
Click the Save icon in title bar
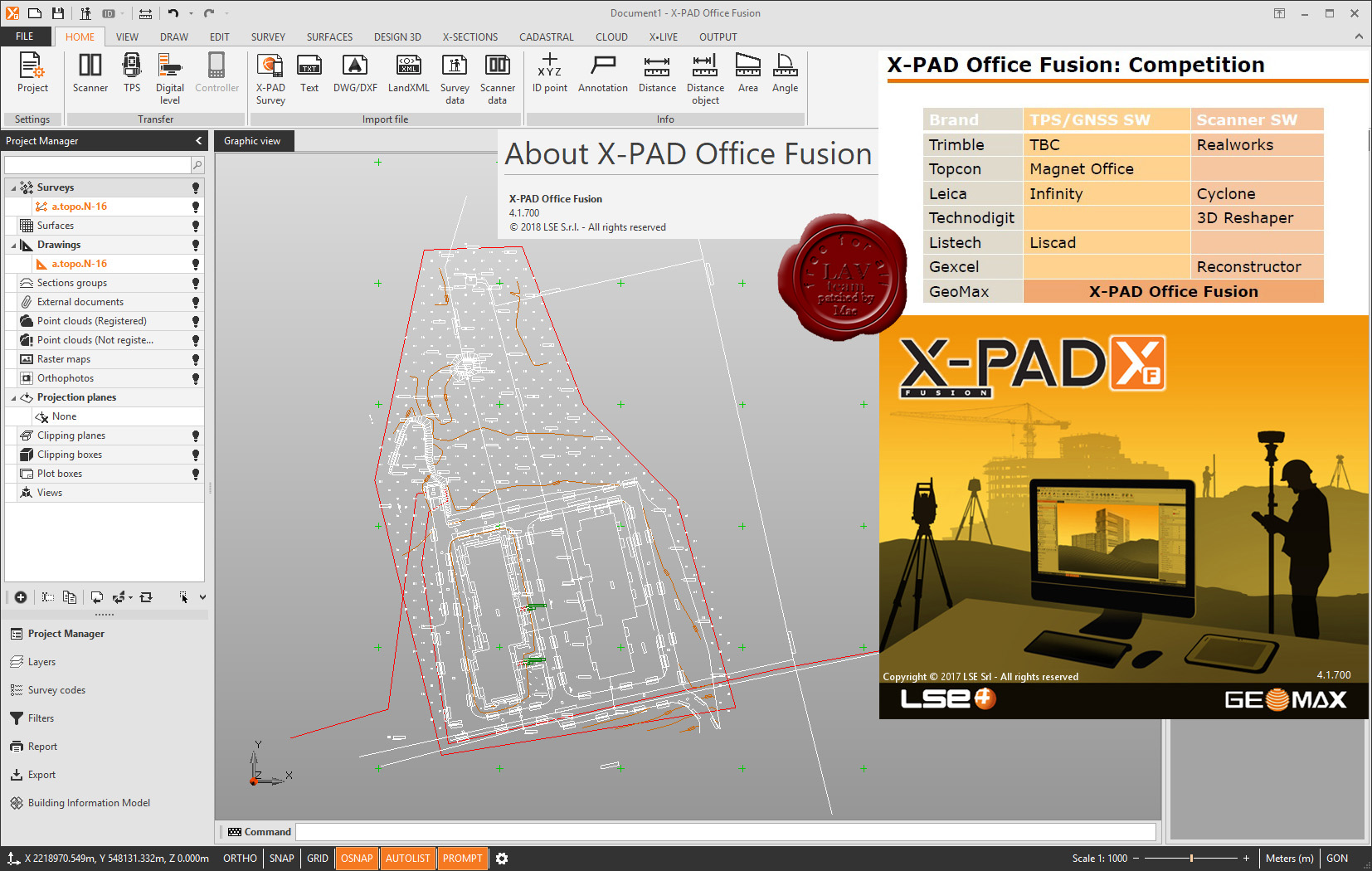coord(58,13)
